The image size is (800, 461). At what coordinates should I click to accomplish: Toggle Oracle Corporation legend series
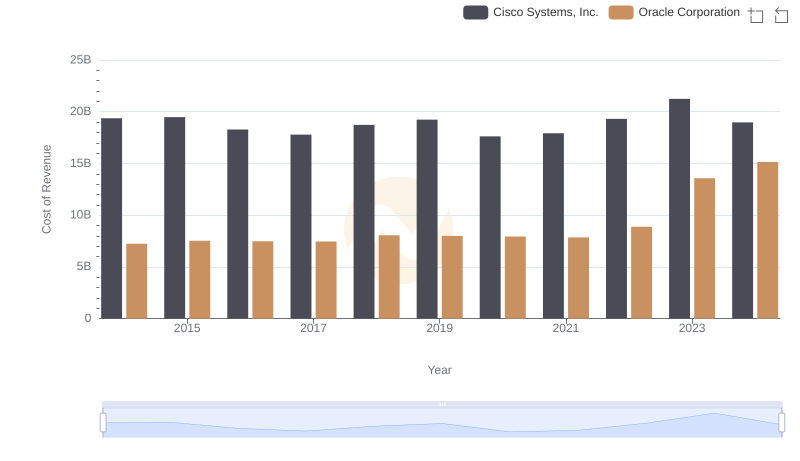[x=674, y=12]
